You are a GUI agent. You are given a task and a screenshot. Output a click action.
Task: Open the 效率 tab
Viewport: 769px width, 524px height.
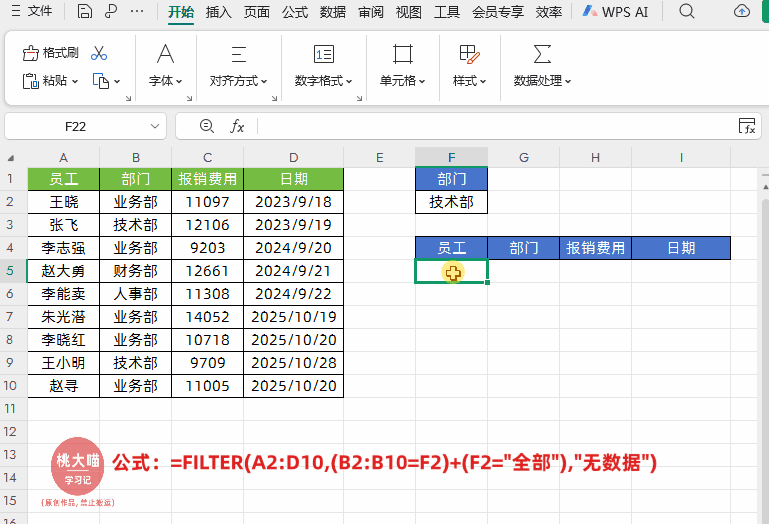tap(549, 11)
